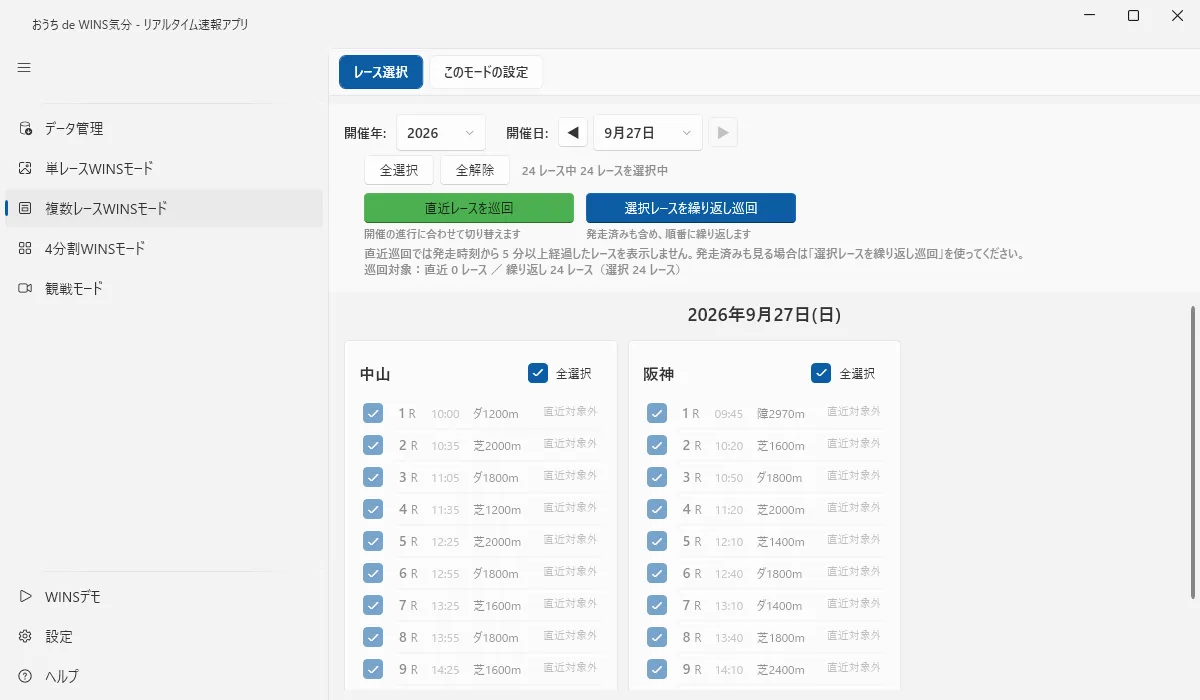Uncheck 阪神 8R 13:40 race

coord(657,637)
